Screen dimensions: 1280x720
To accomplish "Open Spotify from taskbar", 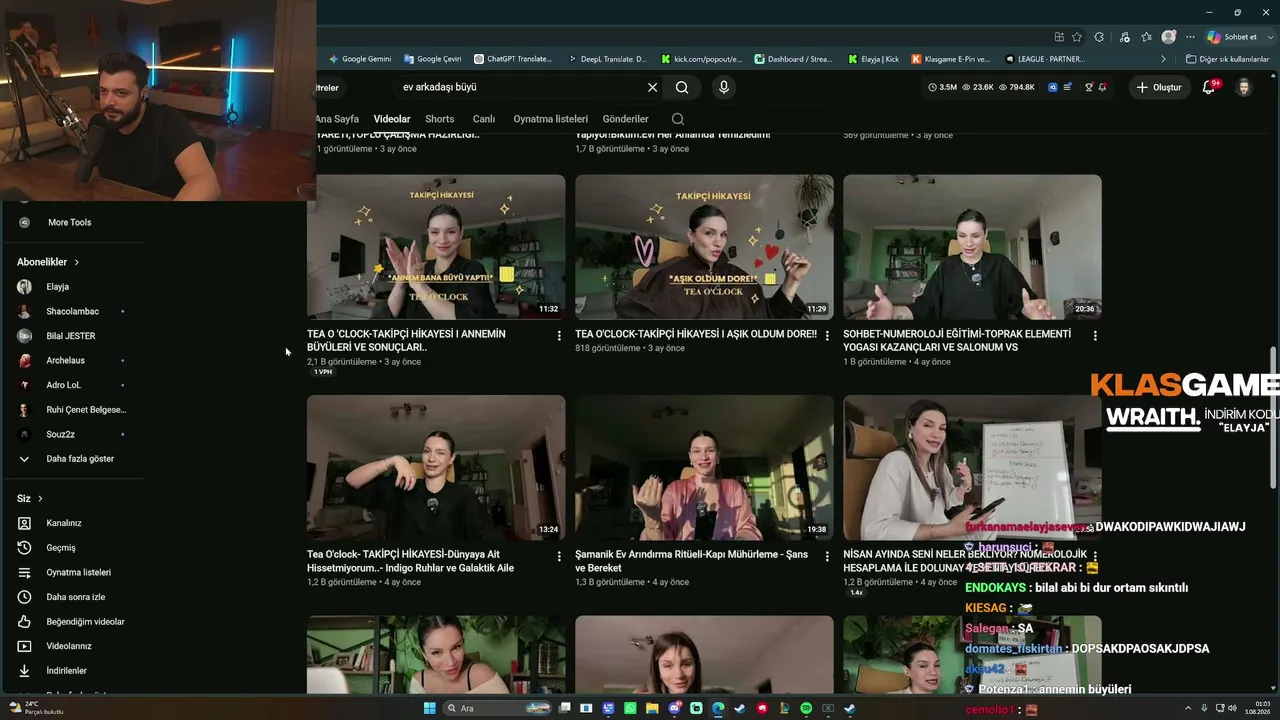I will point(806,708).
